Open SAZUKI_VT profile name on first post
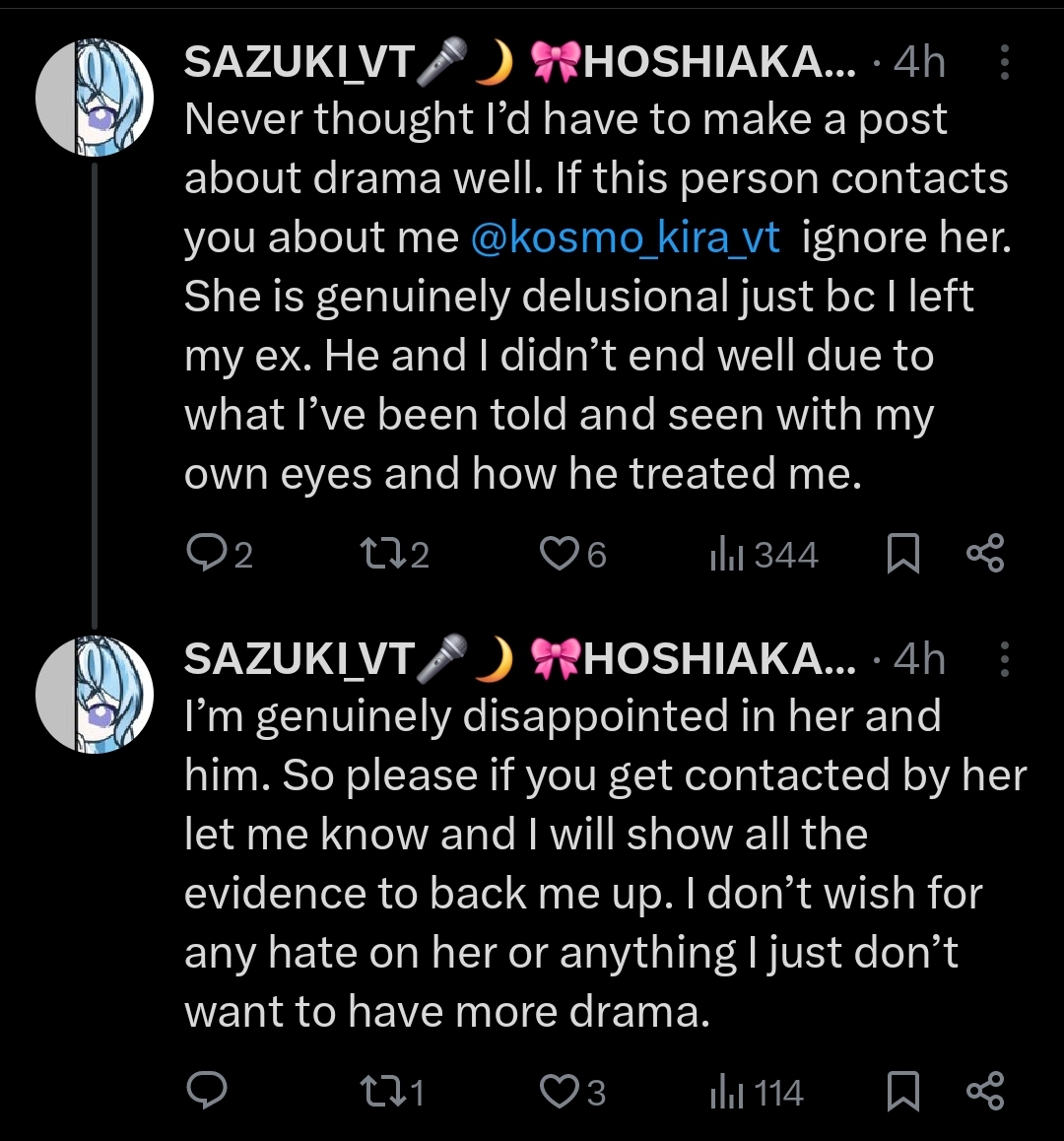This screenshot has height=1141, width=1064. [x=299, y=63]
